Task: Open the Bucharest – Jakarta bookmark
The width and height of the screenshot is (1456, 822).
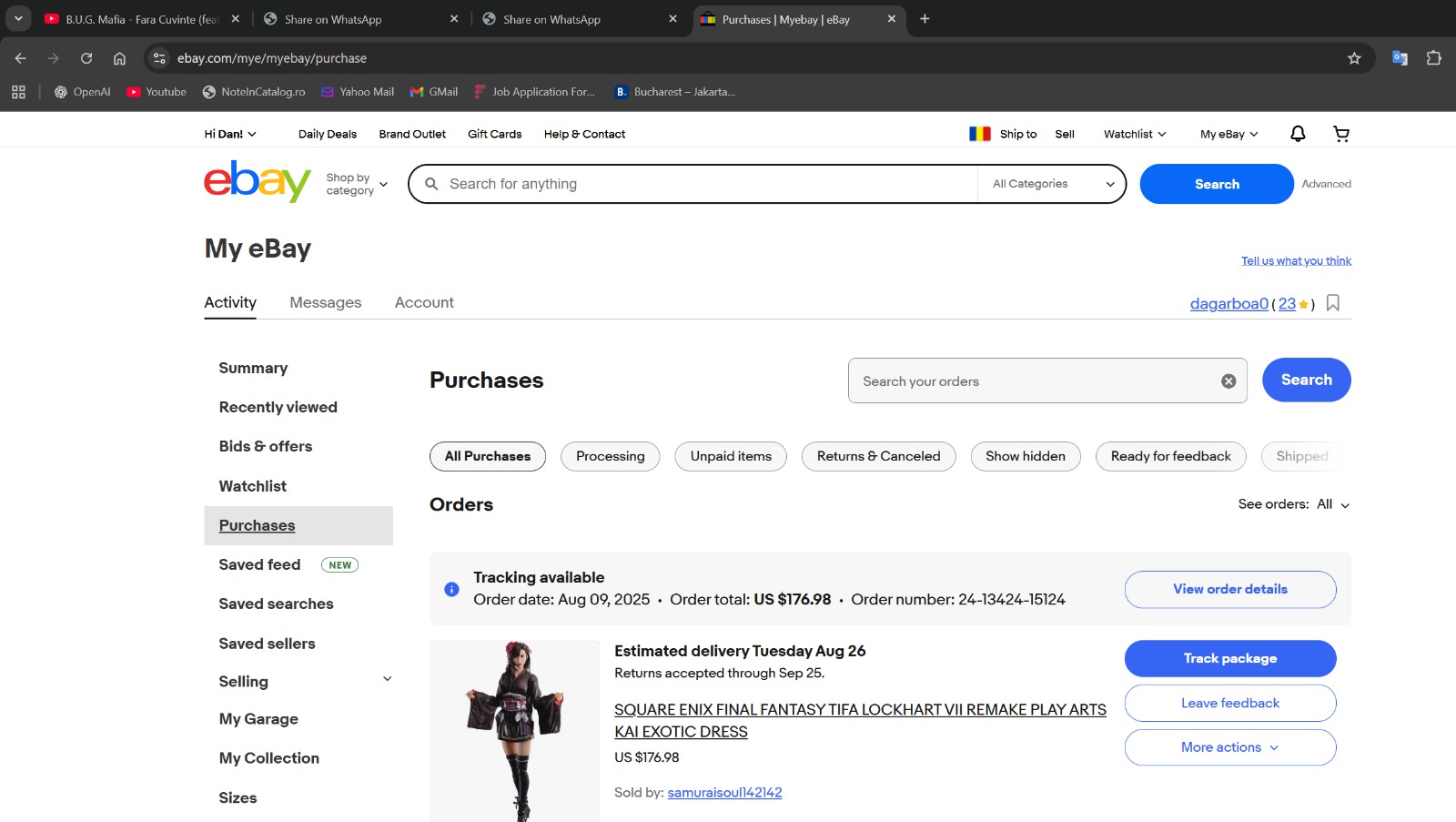Action: point(675,92)
